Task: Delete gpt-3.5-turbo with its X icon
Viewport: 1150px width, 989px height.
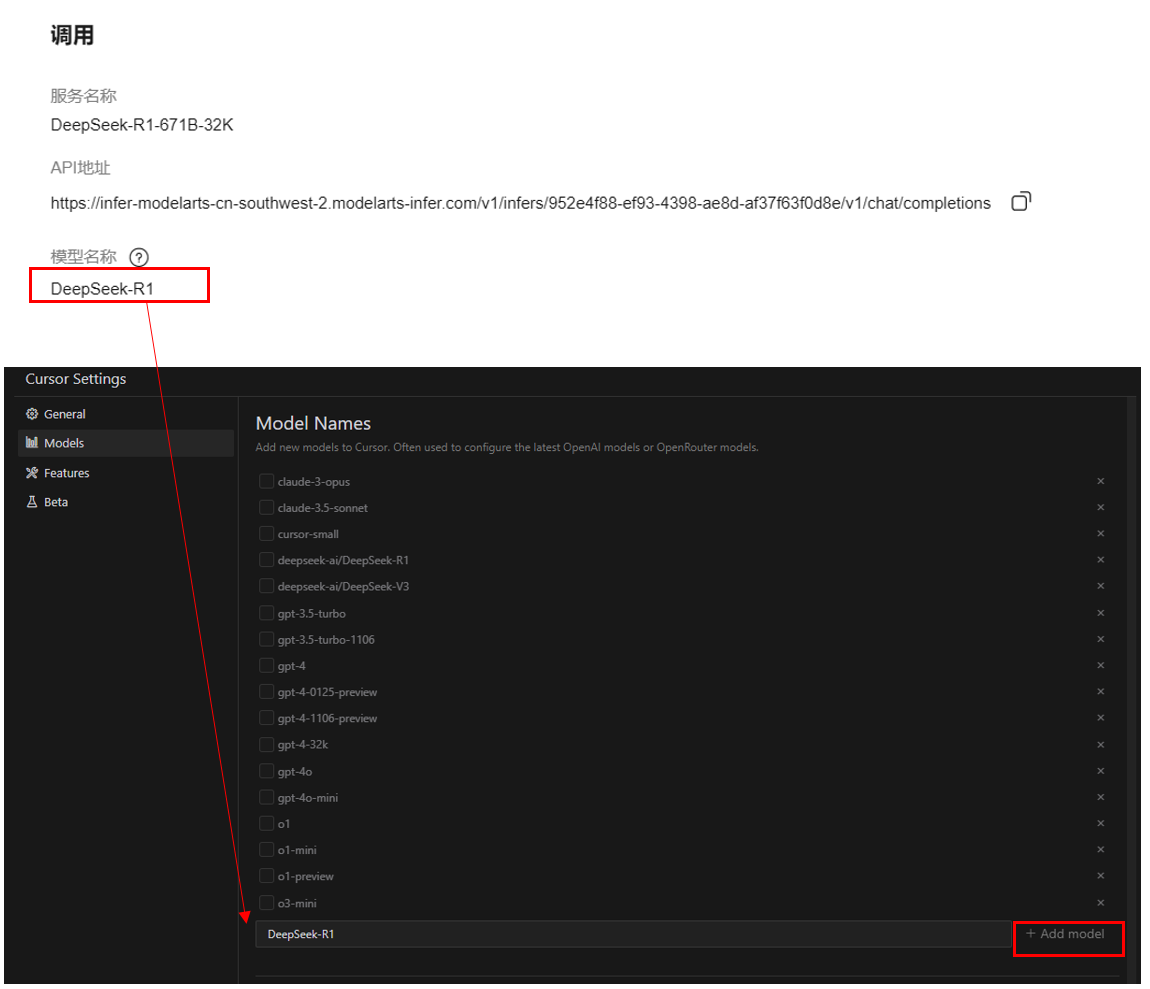Action: pyautogui.click(x=1100, y=613)
